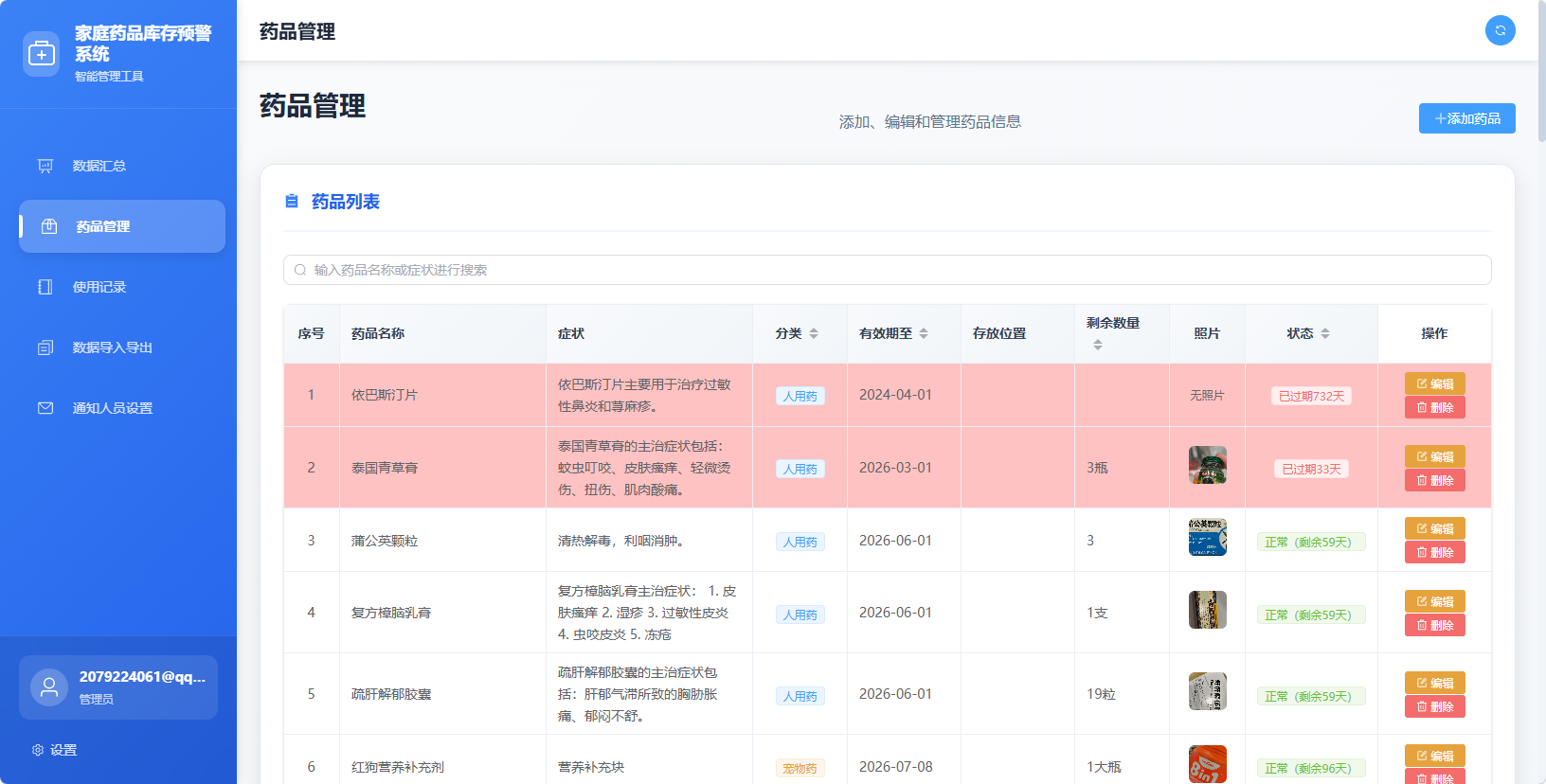Click the 宠物药 category tag
Screen dimensions: 1546x784
(800, 769)
